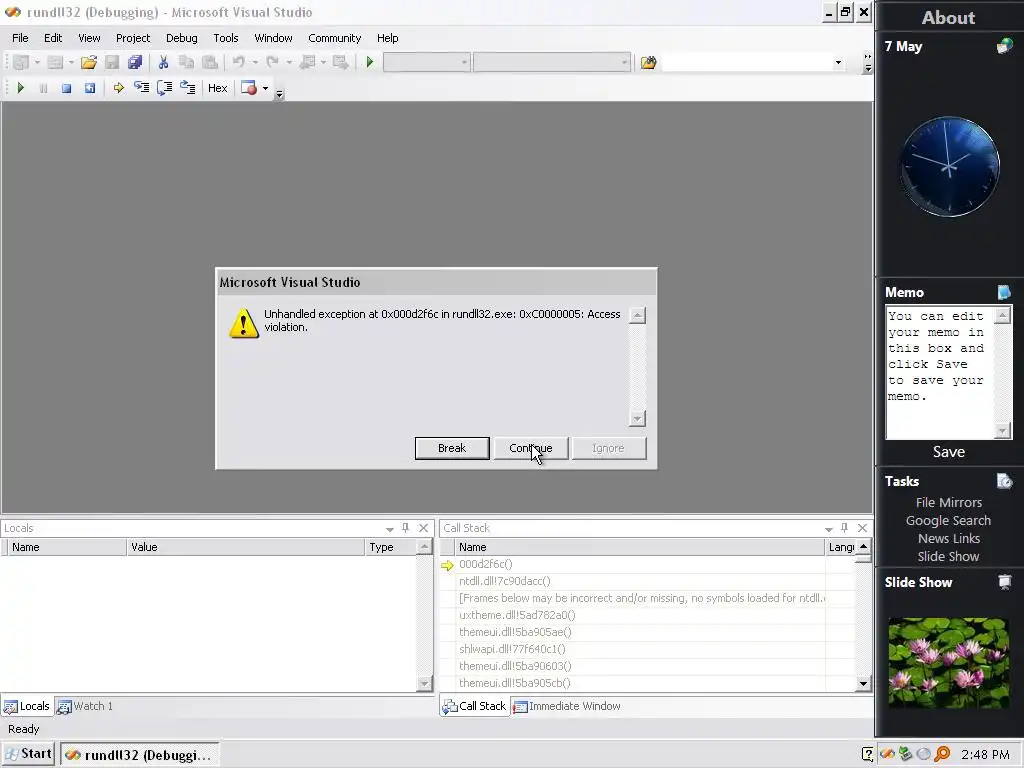This screenshot has height=768, width=1024.
Task: Click the Break button in dialog
Action: tap(452, 448)
